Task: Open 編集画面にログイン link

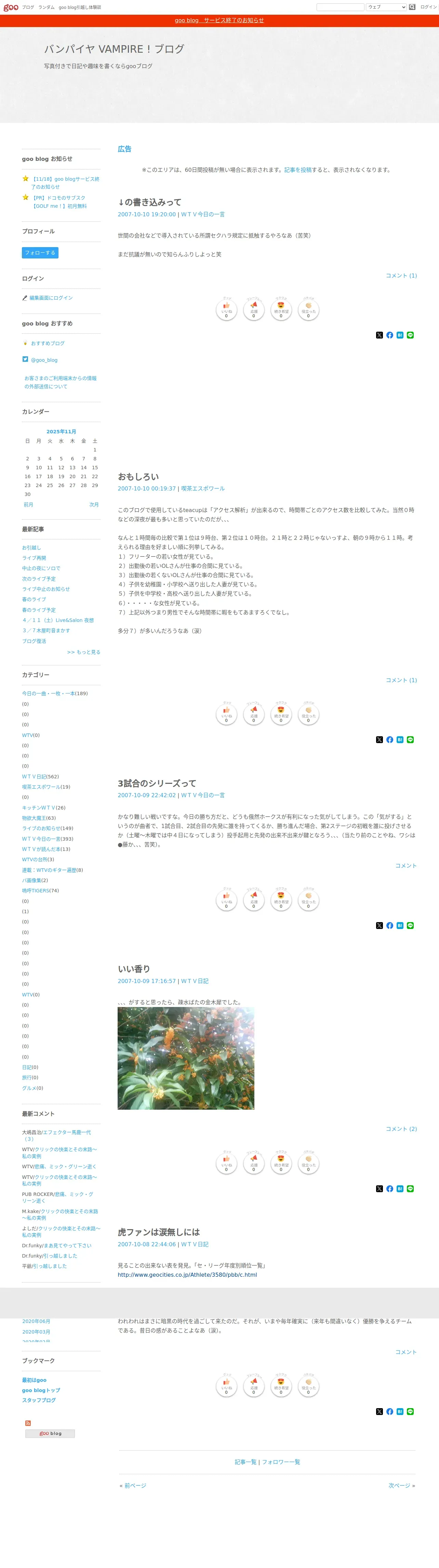Action: (51, 298)
